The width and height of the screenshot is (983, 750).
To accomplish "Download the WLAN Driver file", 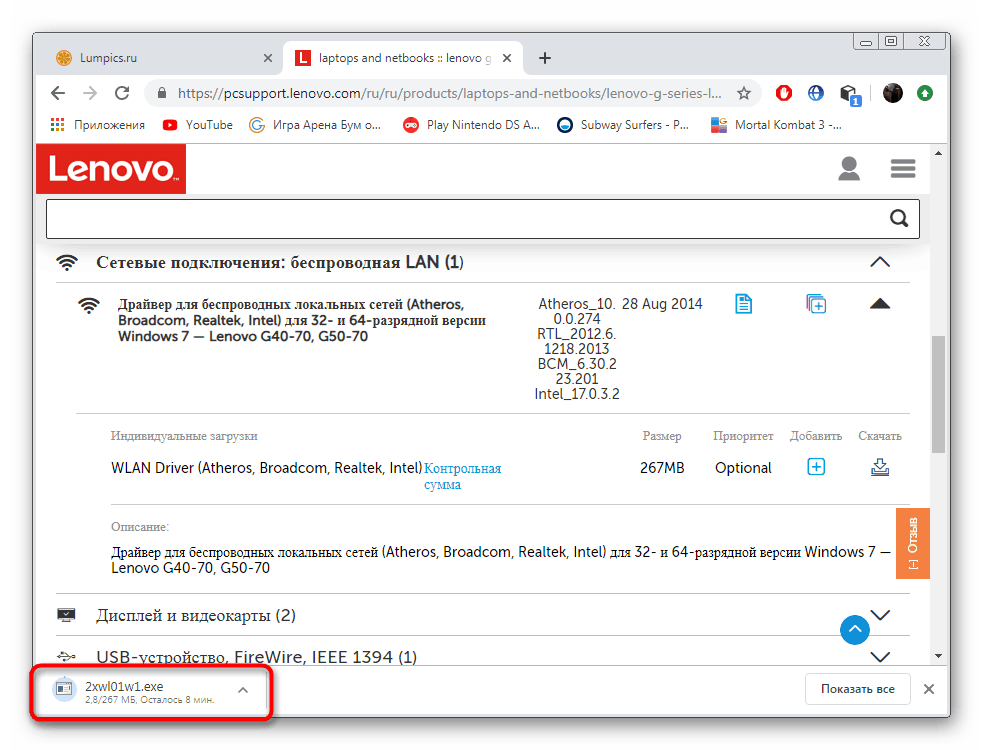I will 880,467.
